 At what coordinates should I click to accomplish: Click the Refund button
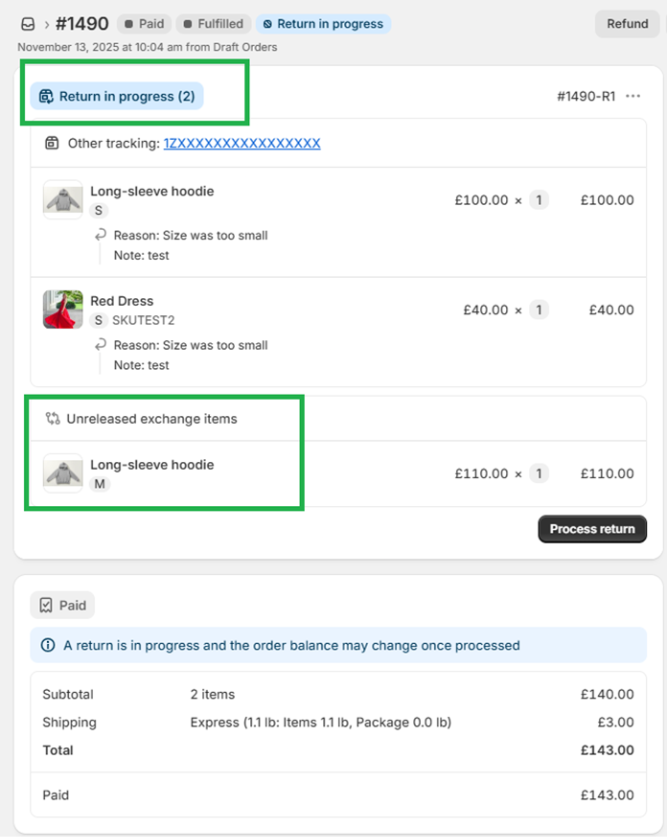[627, 24]
